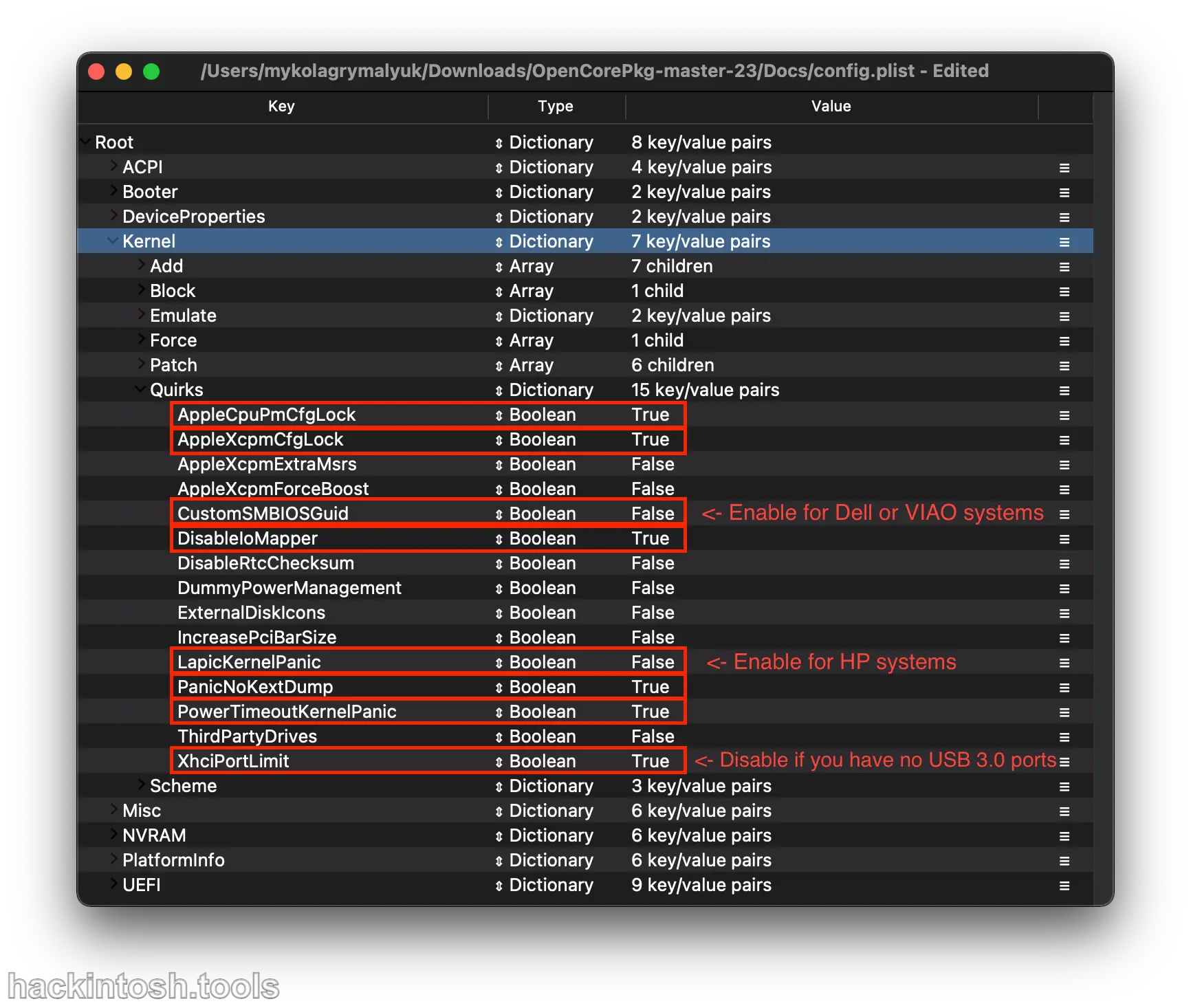
Task: Open the row menu icon for Kernel
Action: (1064, 242)
